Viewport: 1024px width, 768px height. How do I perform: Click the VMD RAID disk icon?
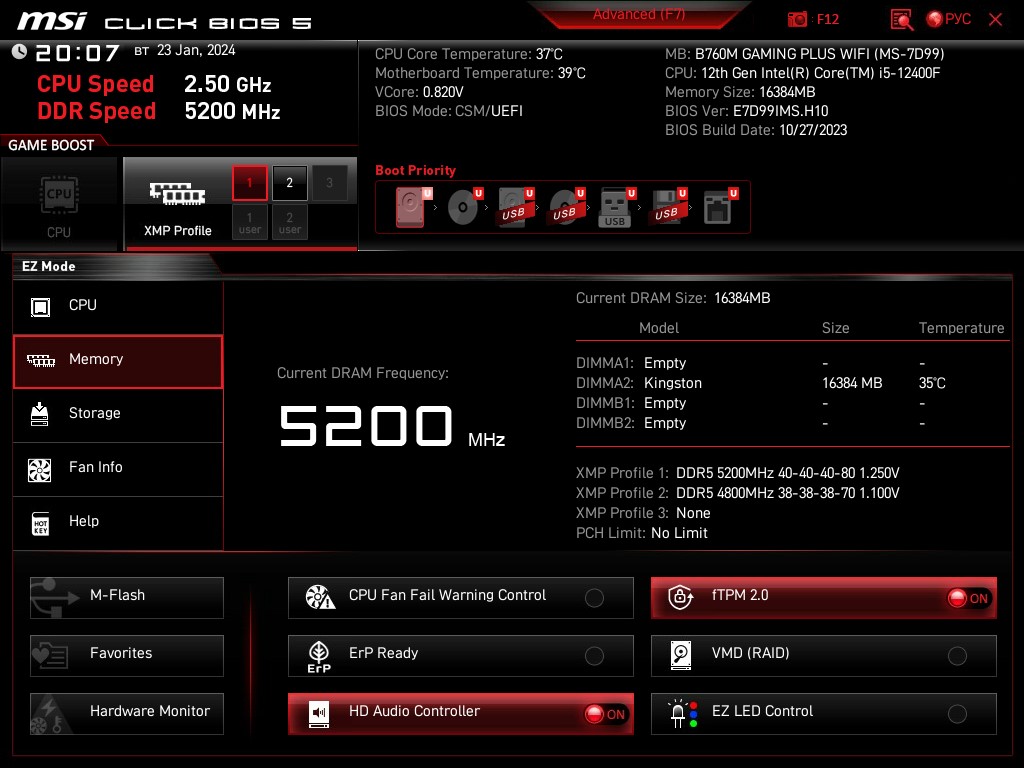(680, 655)
